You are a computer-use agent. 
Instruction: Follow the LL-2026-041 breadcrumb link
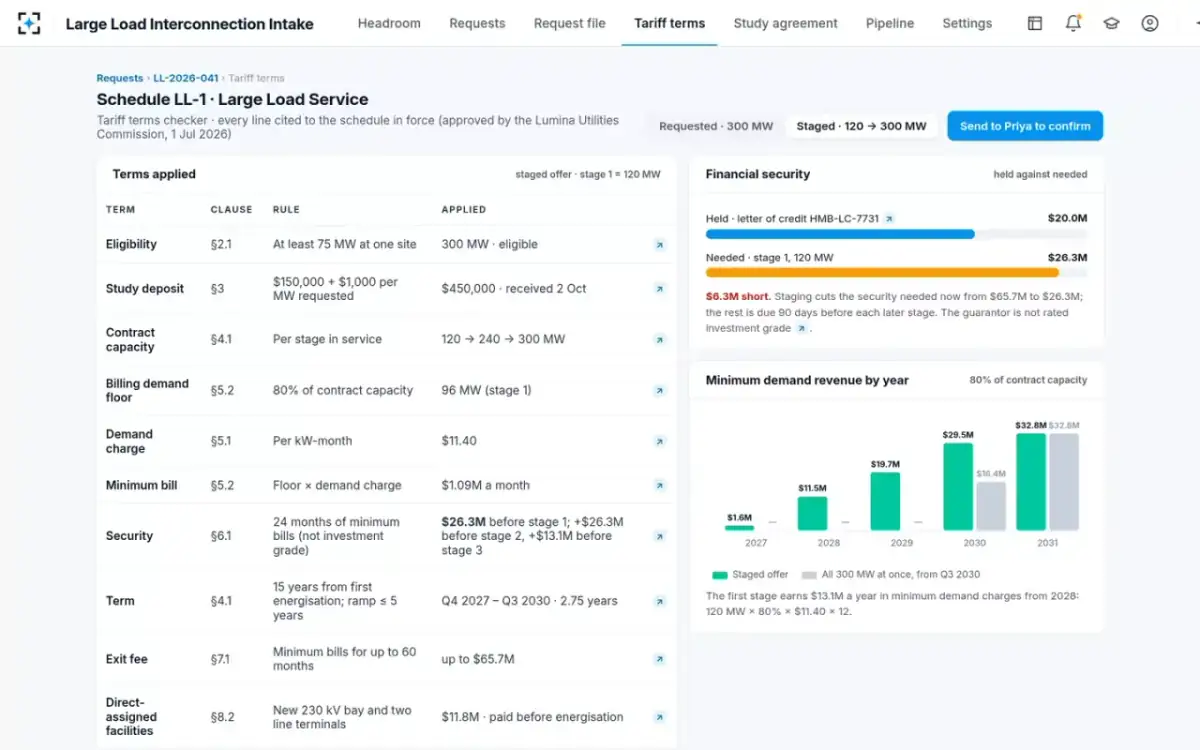[186, 78]
